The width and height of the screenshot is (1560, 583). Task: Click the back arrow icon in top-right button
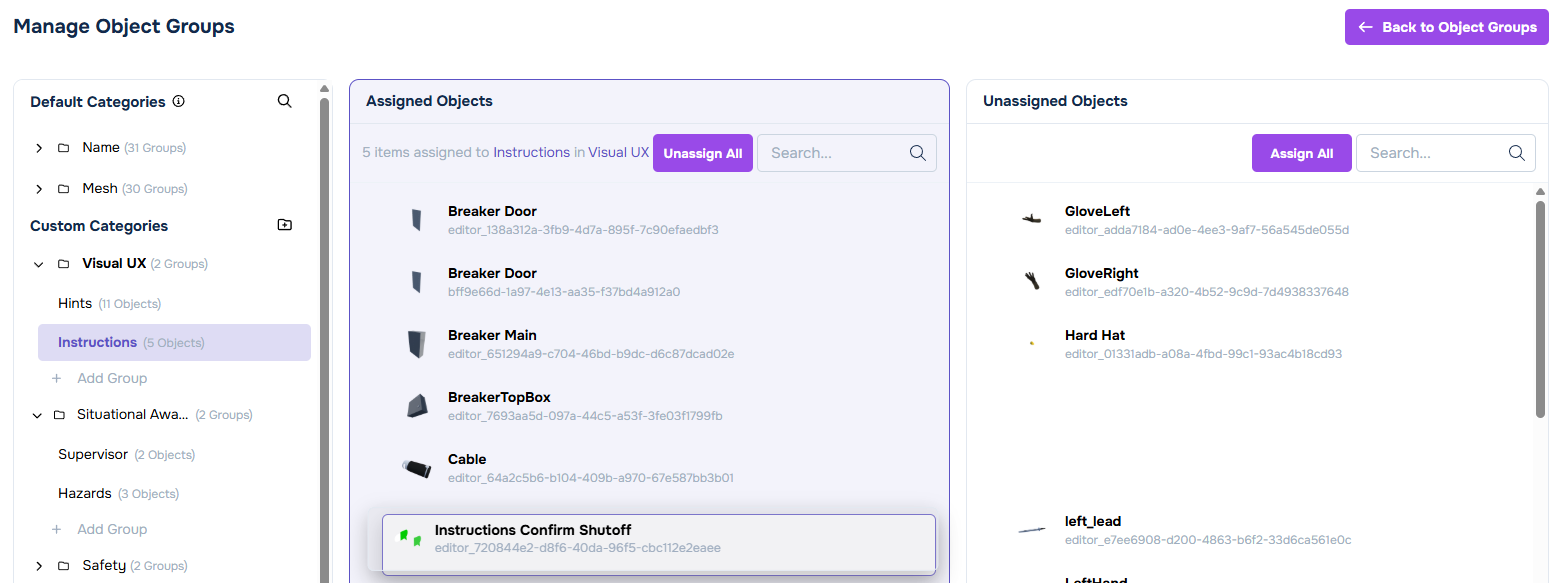point(1365,27)
